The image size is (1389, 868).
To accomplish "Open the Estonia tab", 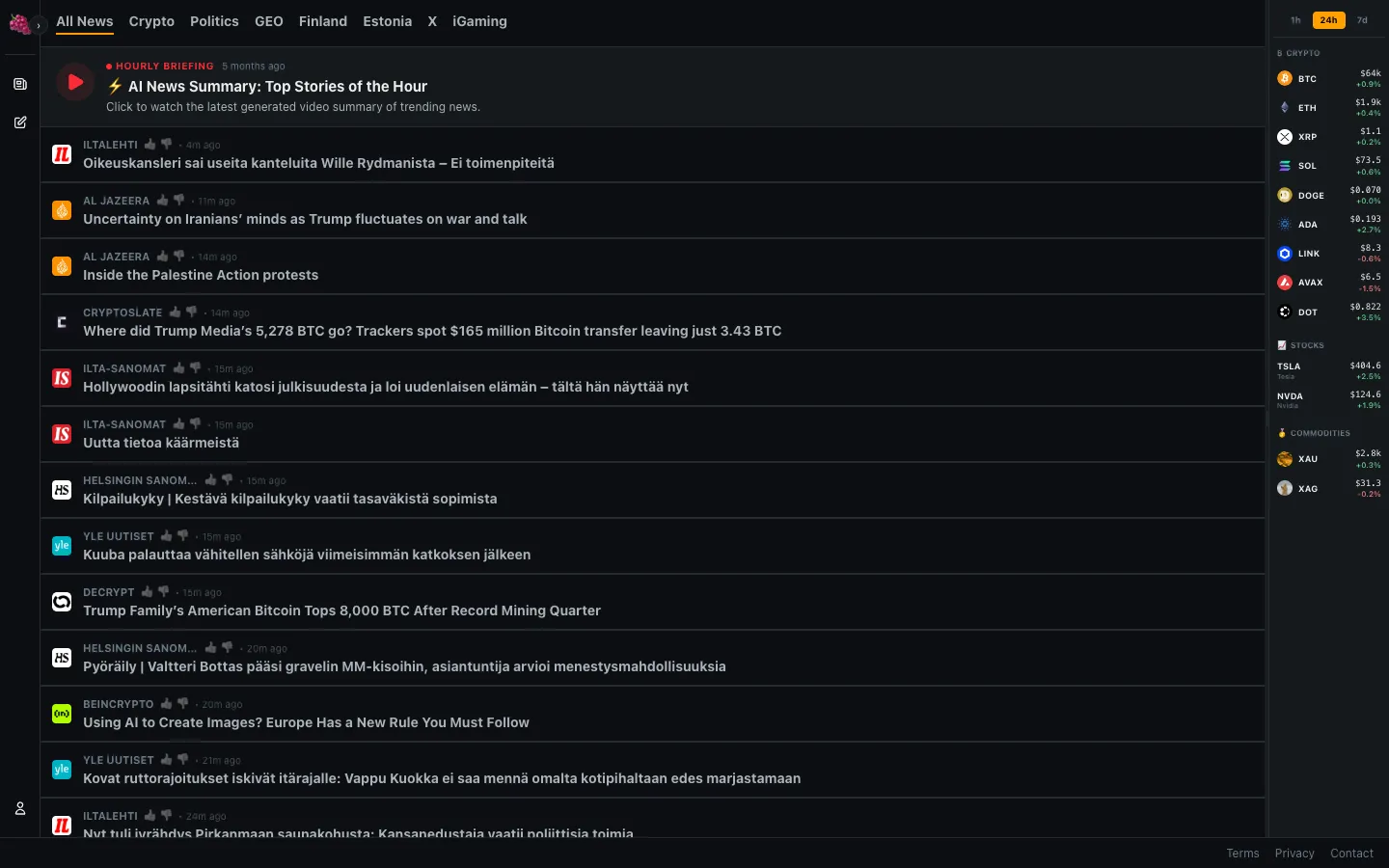I will (x=388, y=21).
